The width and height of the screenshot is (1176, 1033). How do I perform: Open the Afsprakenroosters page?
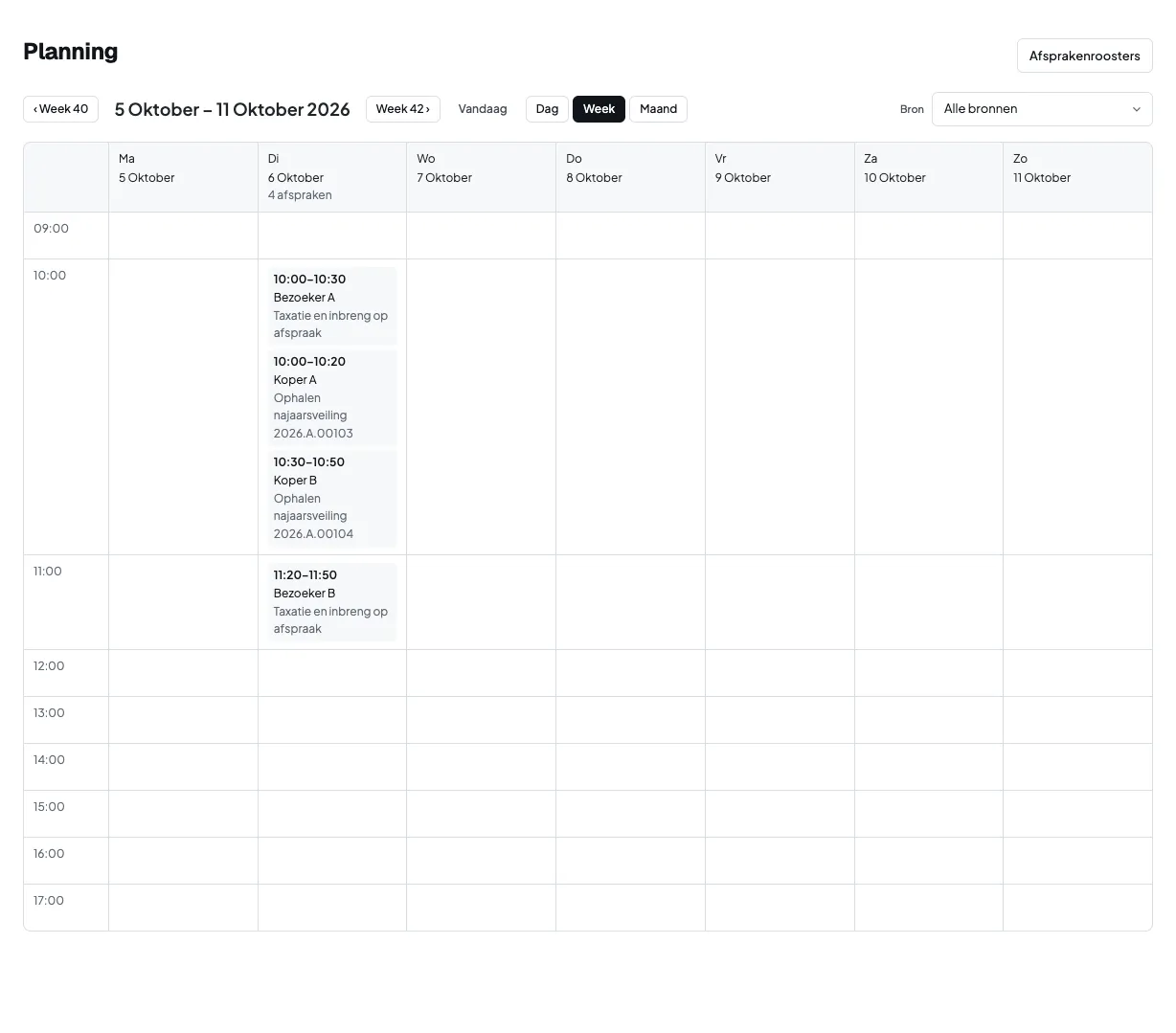pyautogui.click(x=1084, y=56)
